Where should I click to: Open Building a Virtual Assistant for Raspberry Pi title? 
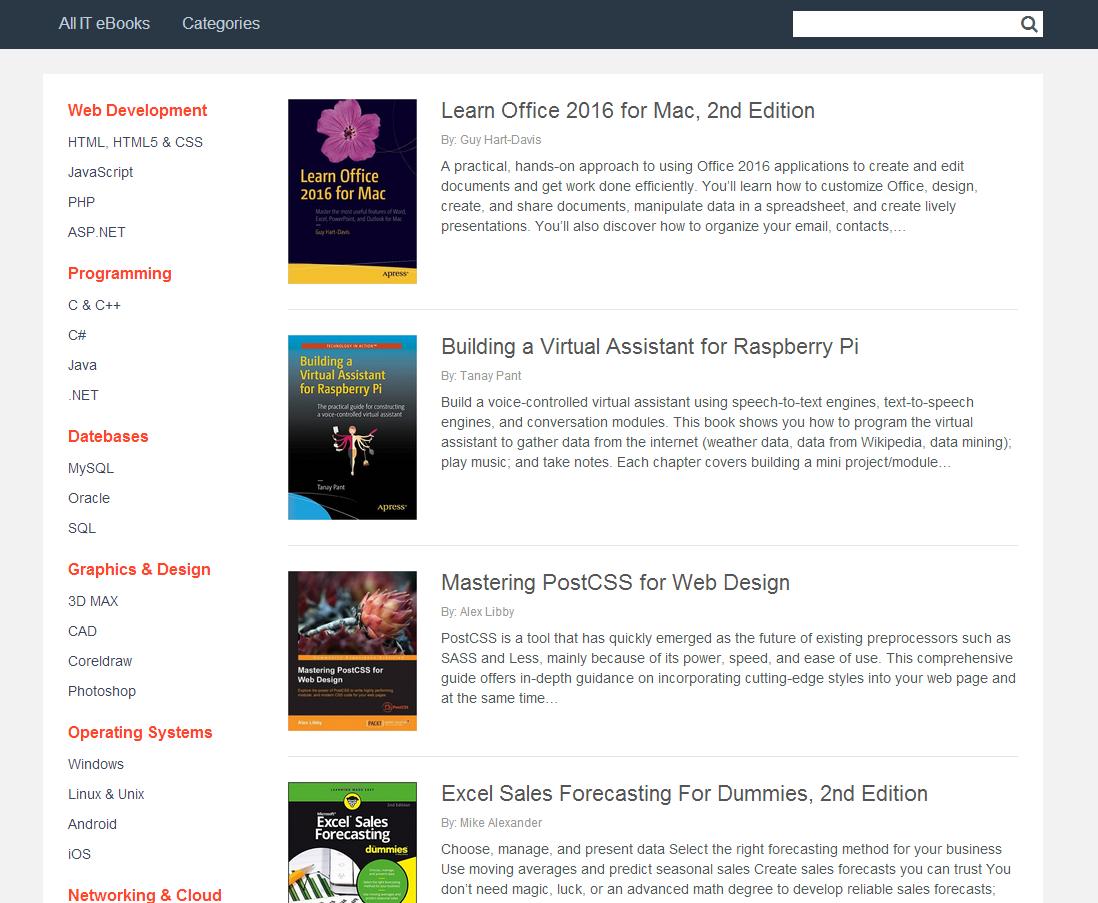tap(649, 346)
